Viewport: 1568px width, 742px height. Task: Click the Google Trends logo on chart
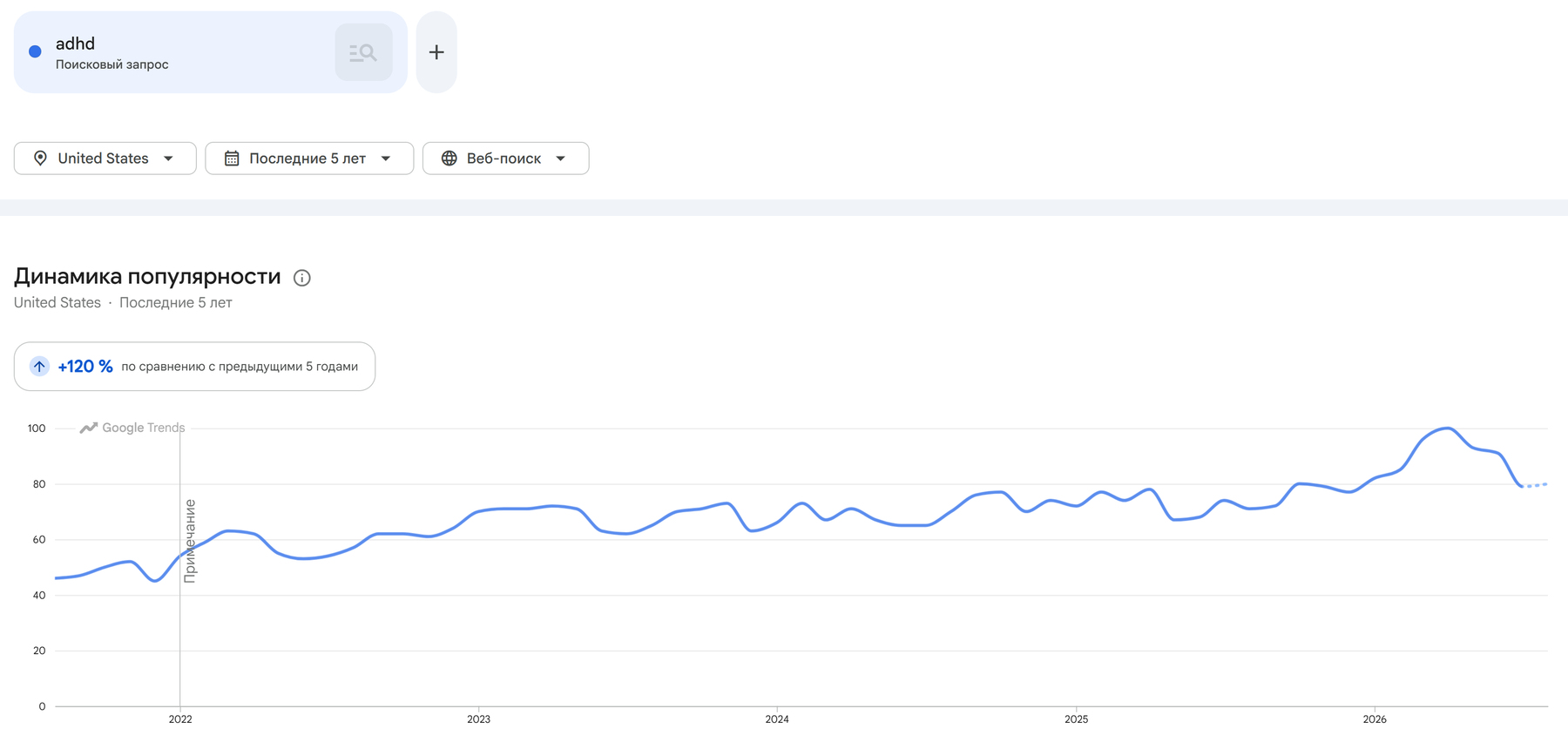132,428
